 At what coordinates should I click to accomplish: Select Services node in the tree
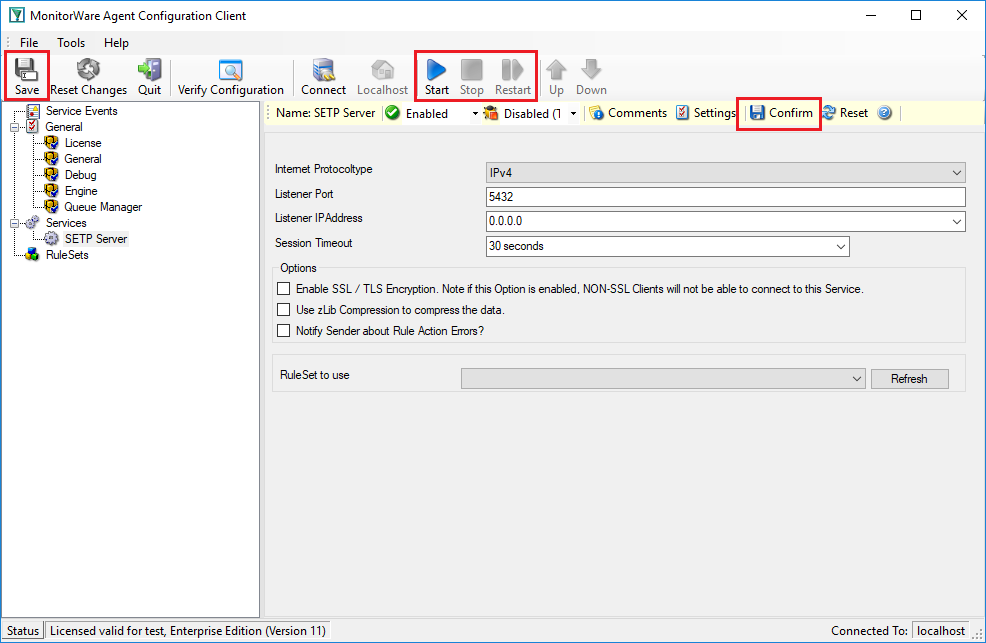click(x=66, y=223)
